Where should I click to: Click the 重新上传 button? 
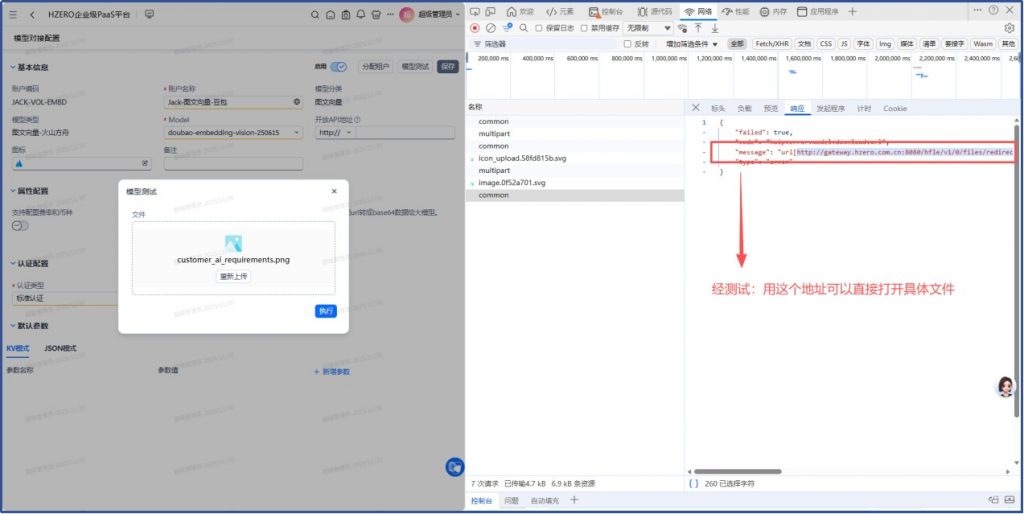coord(233,276)
